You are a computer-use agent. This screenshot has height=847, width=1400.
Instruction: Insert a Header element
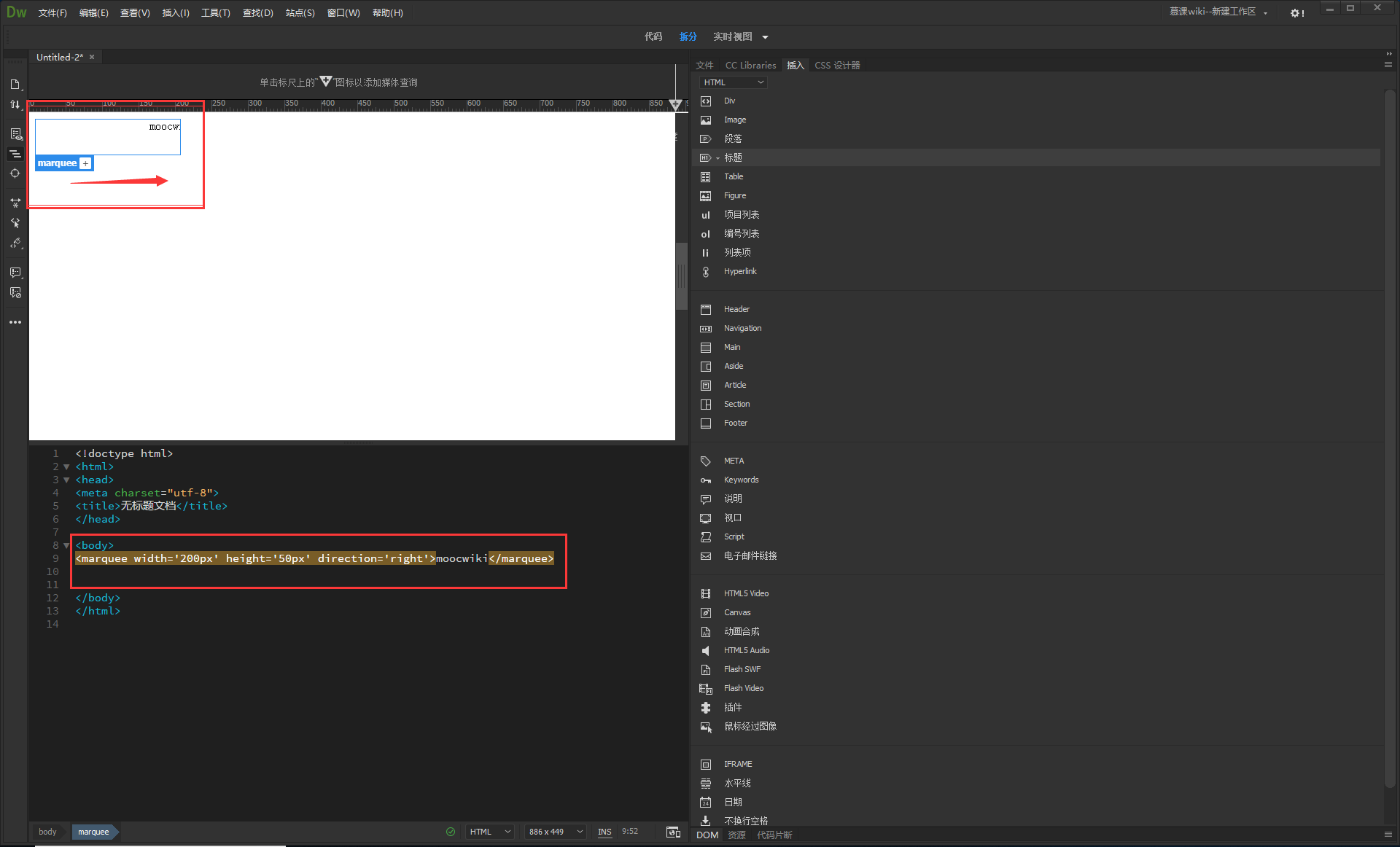click(736, 309)
